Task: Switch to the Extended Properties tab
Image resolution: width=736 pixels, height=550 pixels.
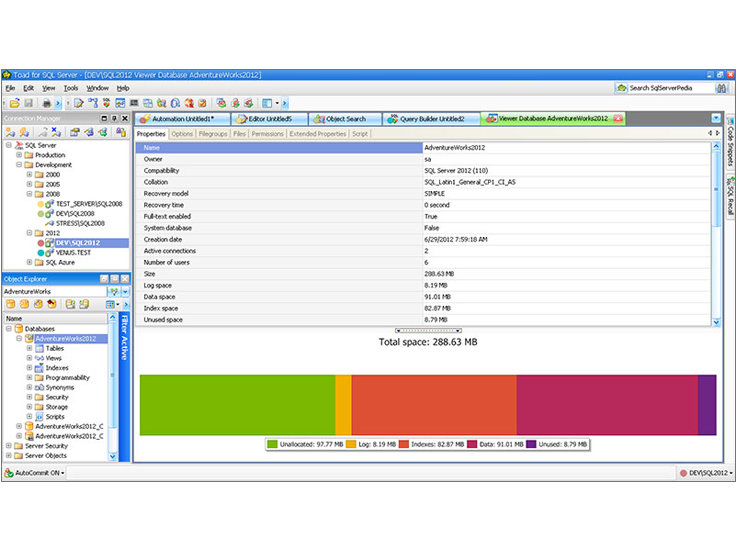Action: [318, 134]
